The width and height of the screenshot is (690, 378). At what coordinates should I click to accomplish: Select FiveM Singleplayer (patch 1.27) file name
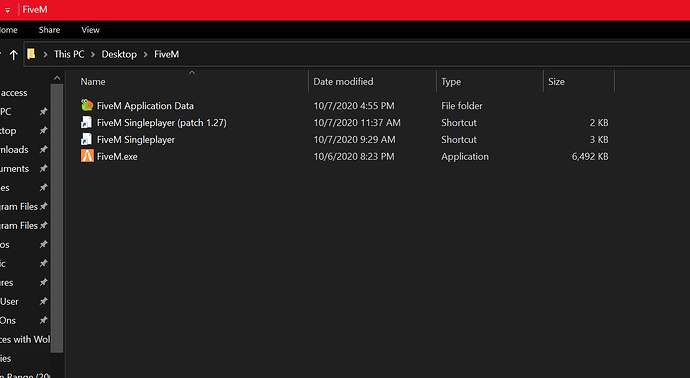coord(161,123)
